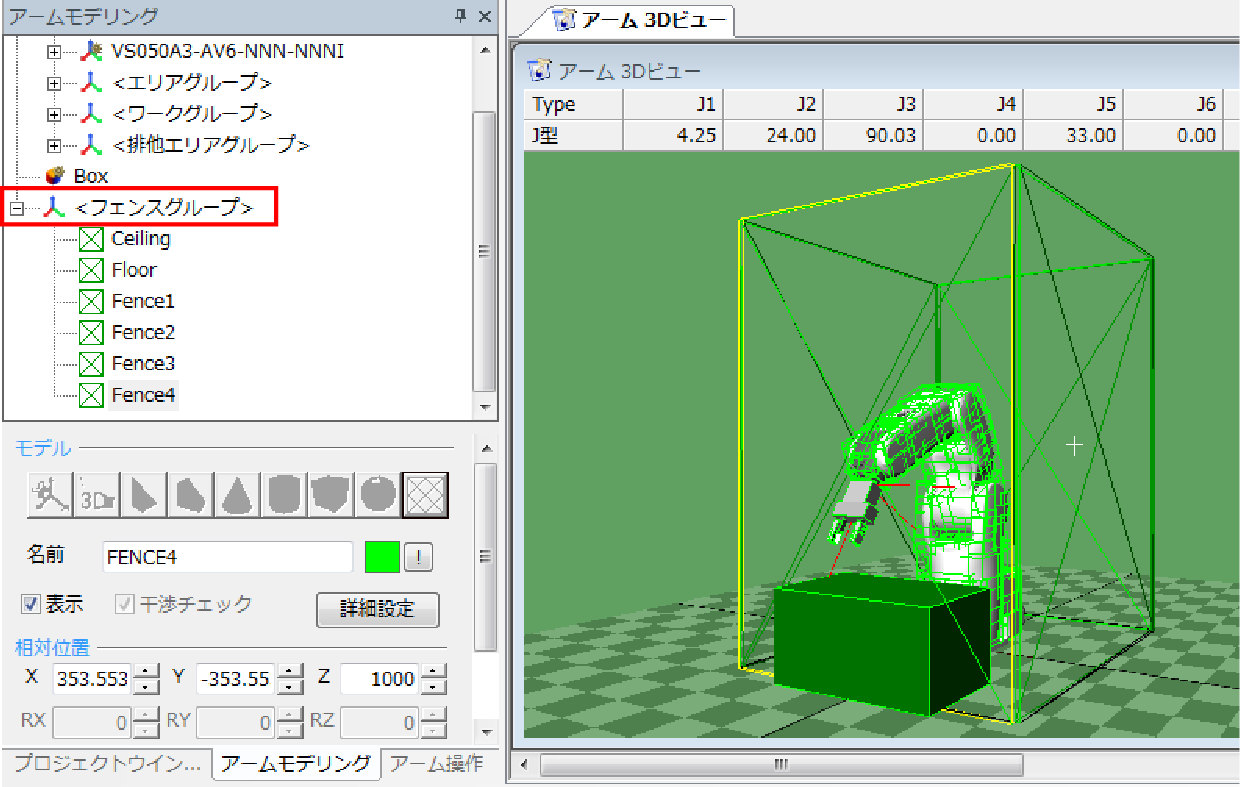Open the green color swatch
1240x787 pixels.
coord(382,557)
